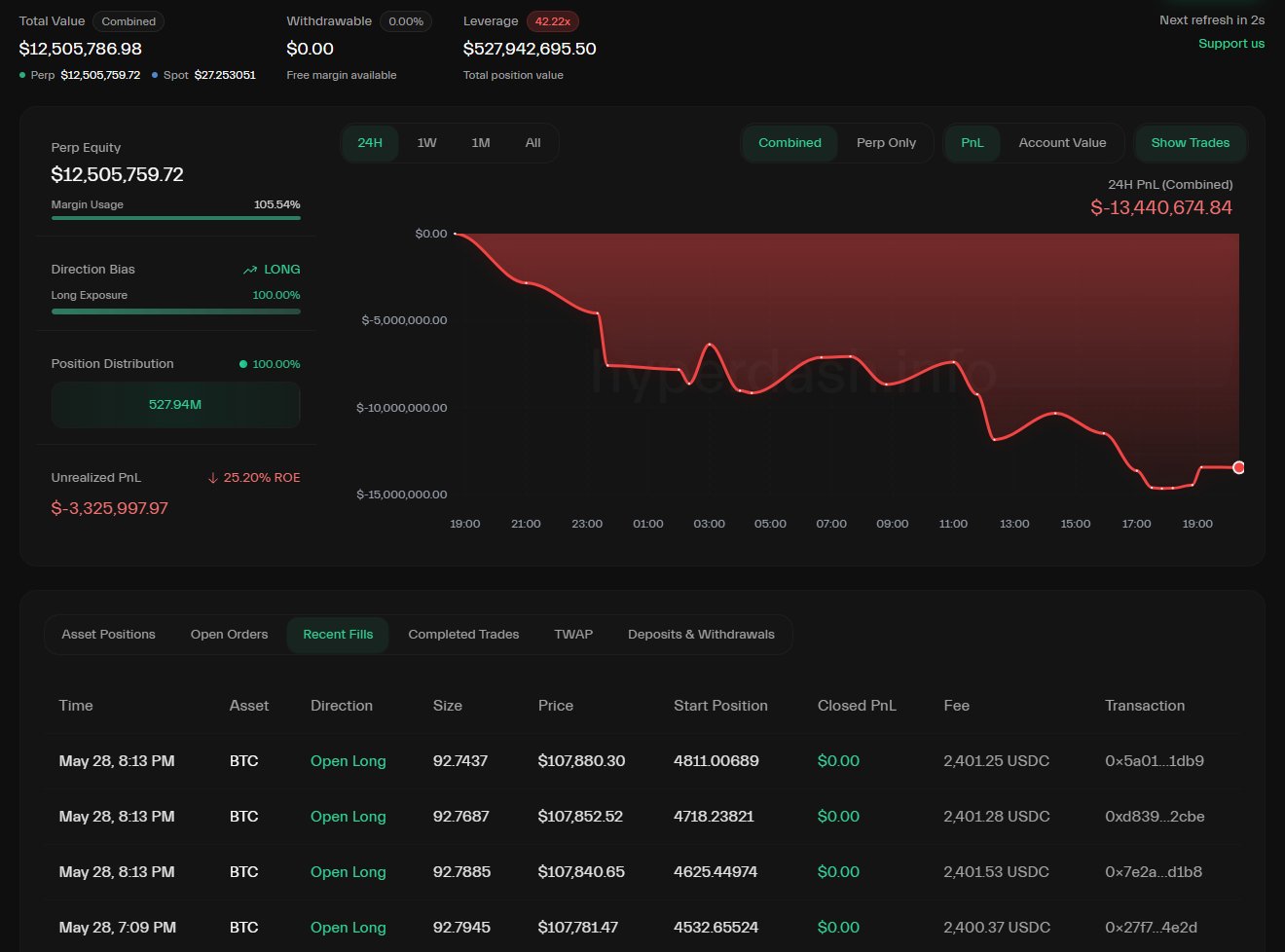Open transaction 0x5a01...1db9

pos(1154,761)
